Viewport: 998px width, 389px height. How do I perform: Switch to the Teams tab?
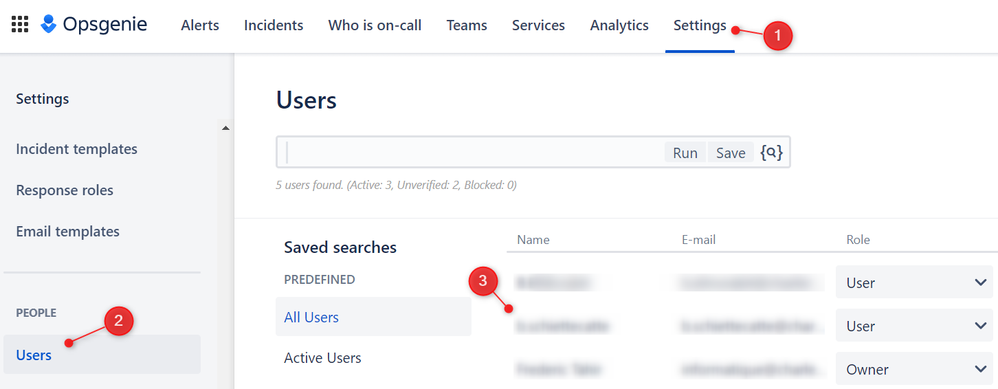(467, 25)
